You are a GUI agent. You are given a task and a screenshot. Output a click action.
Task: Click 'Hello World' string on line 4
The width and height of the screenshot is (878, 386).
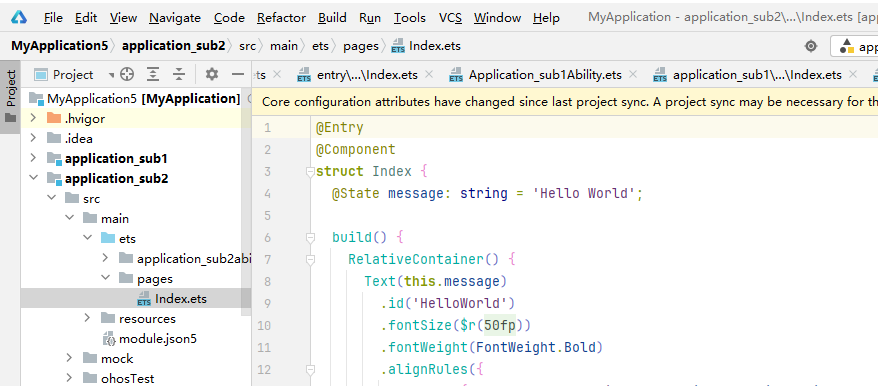[584, 194]
